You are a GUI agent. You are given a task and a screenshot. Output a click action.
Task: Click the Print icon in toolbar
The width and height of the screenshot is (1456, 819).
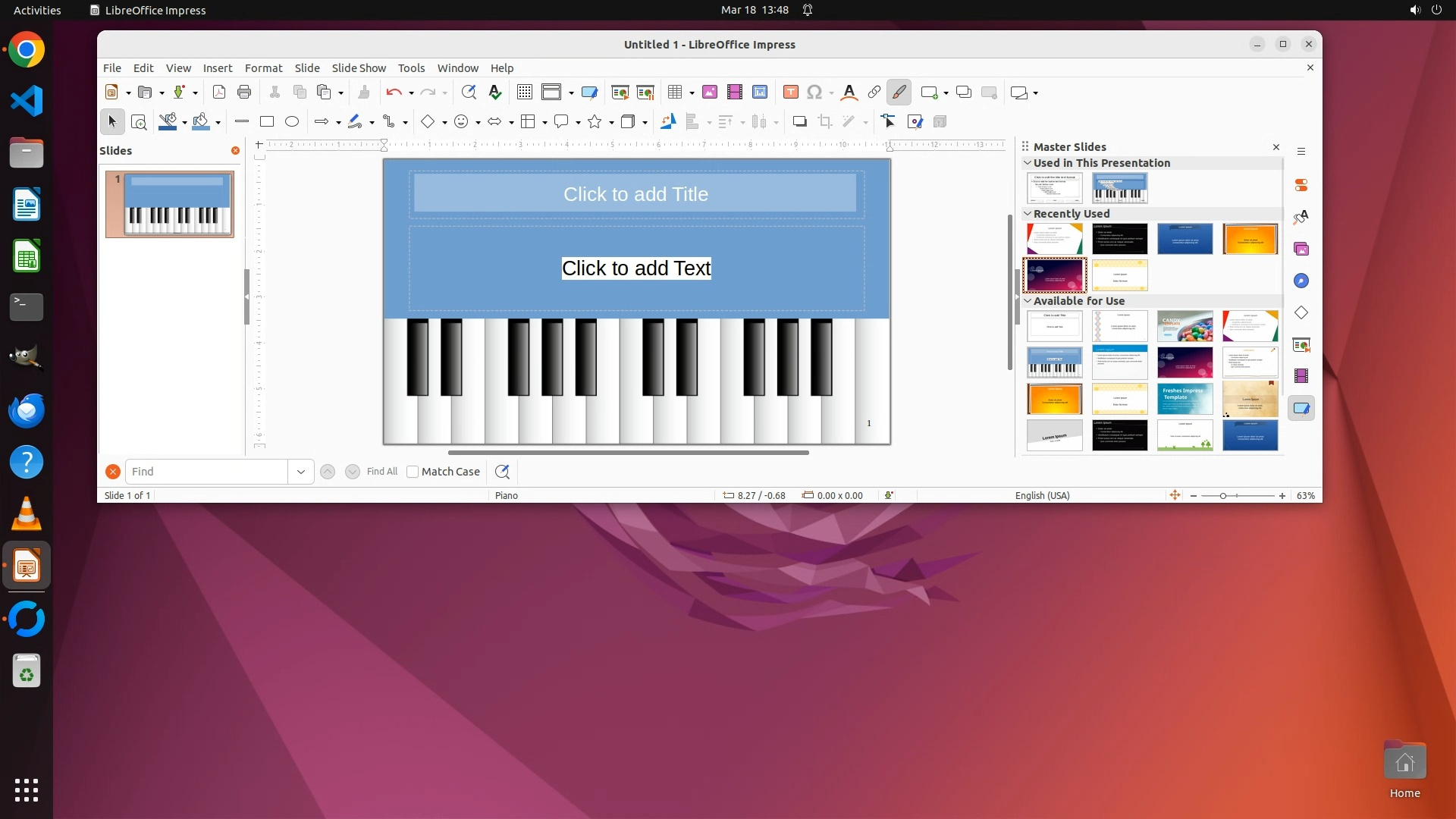pos(244,92)
